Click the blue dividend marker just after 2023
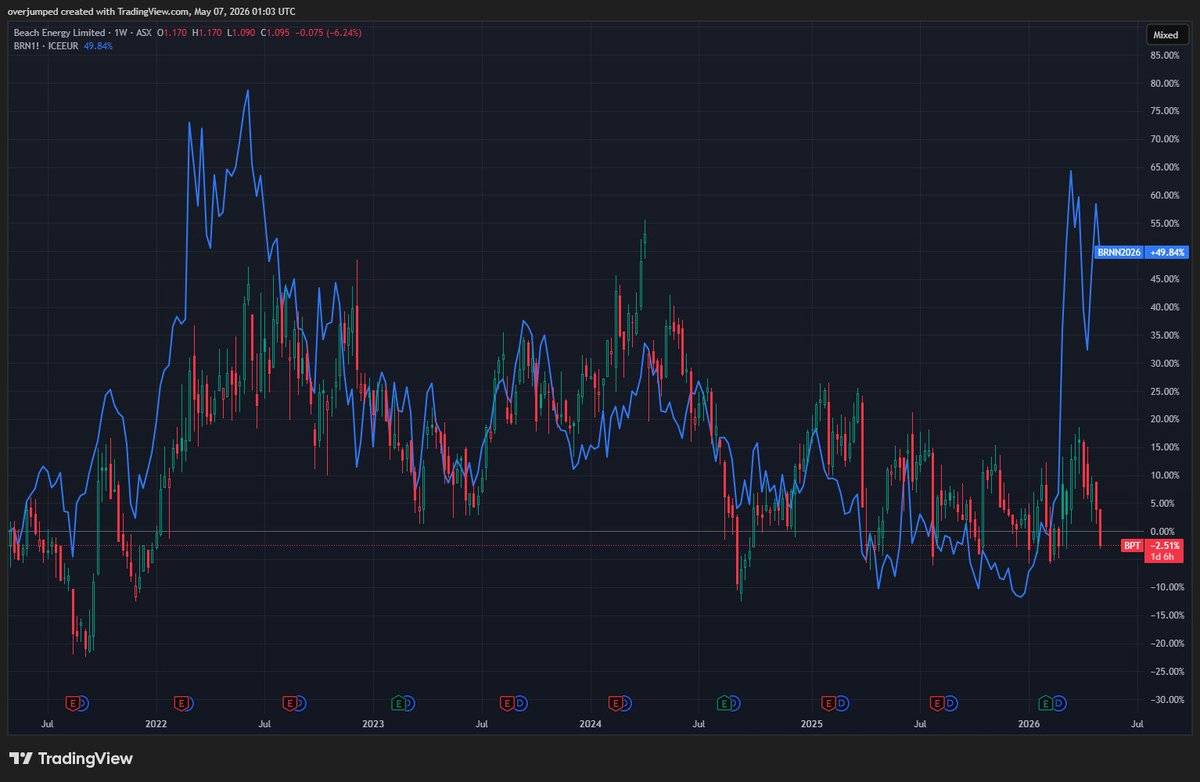 [411, 703]
